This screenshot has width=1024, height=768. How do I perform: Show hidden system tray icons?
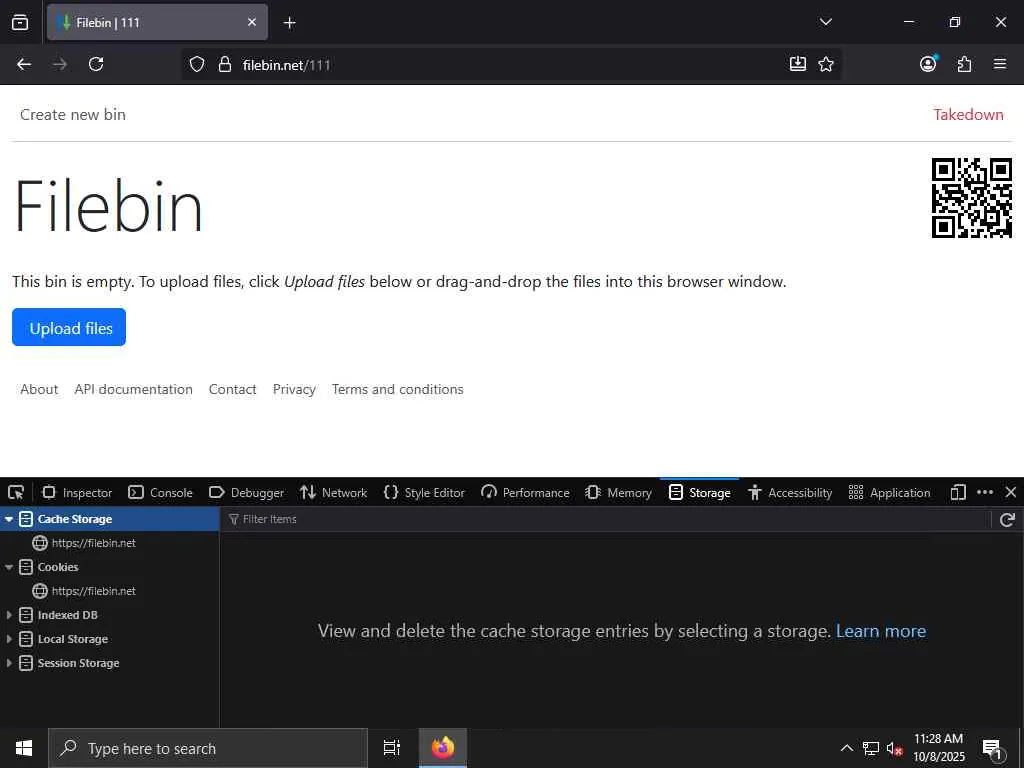click(x=846, y=748)
